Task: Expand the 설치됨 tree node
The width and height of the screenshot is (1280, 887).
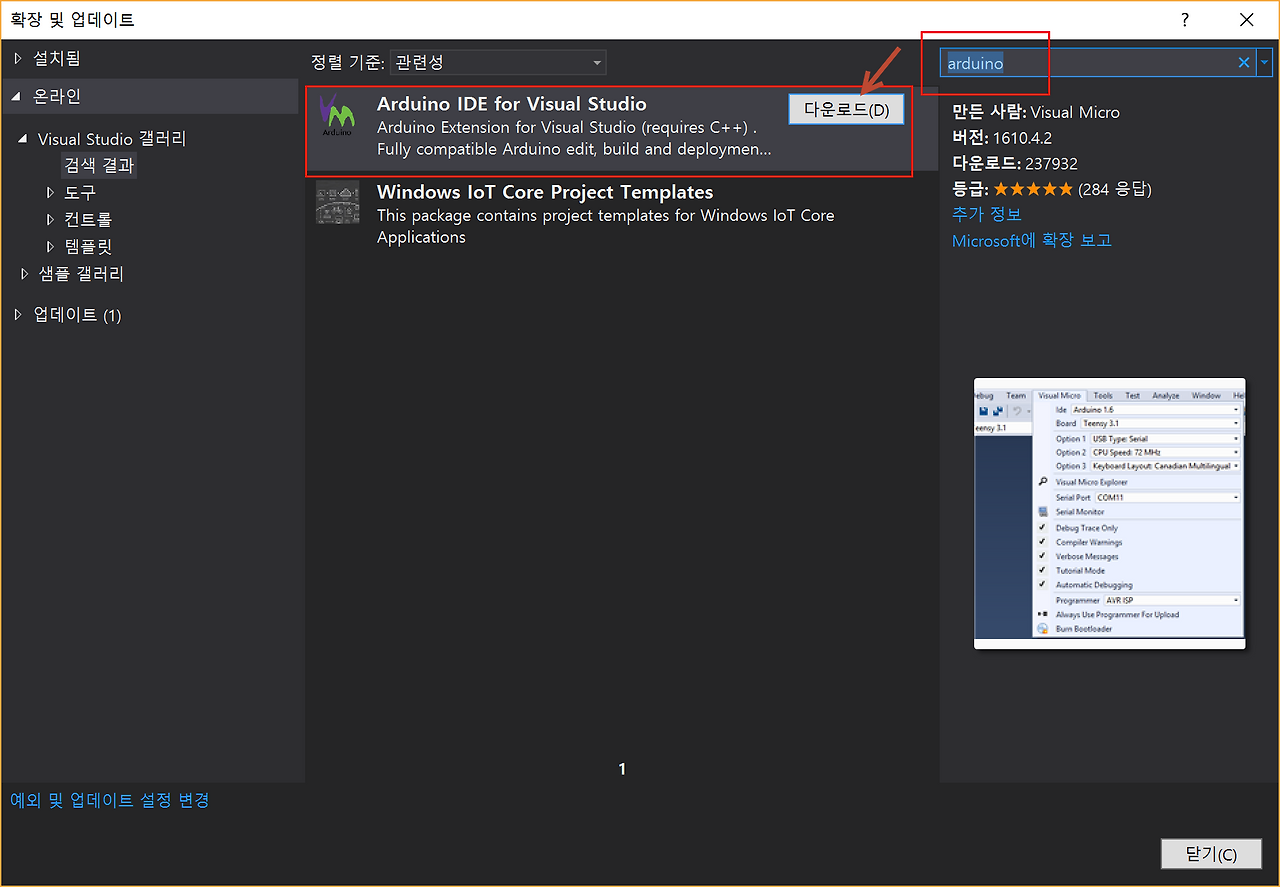Action: pos(17,59)
